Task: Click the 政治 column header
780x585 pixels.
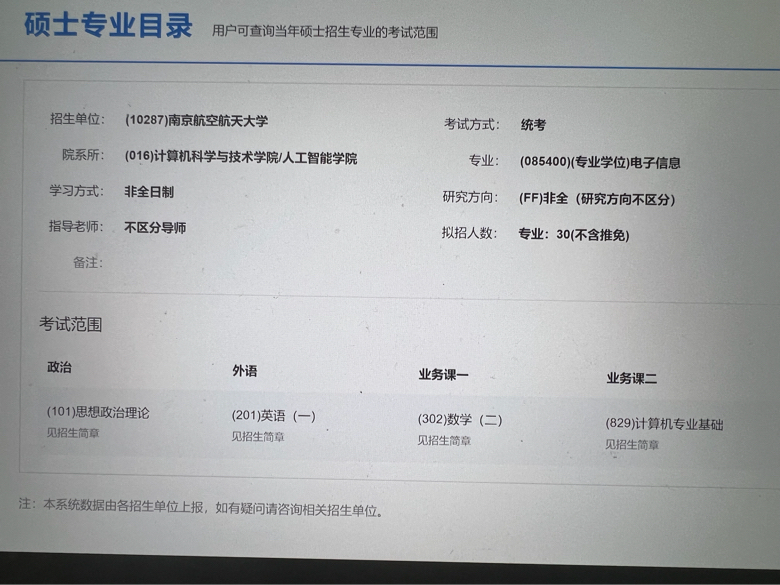Action: (x=59, y=367)
